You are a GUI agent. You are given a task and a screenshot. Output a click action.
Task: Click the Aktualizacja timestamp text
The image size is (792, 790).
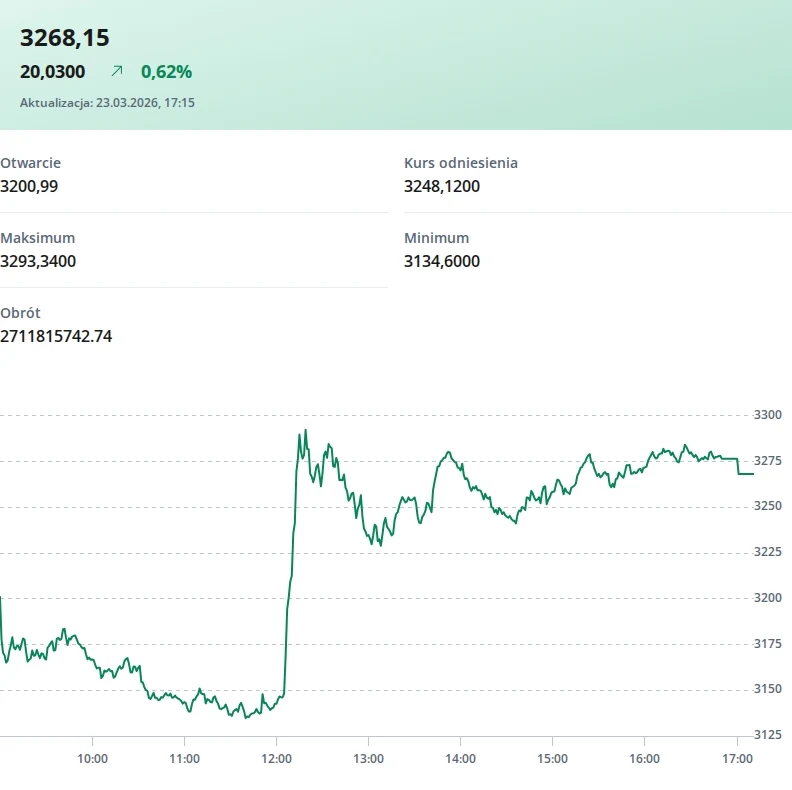pos(107,103)
